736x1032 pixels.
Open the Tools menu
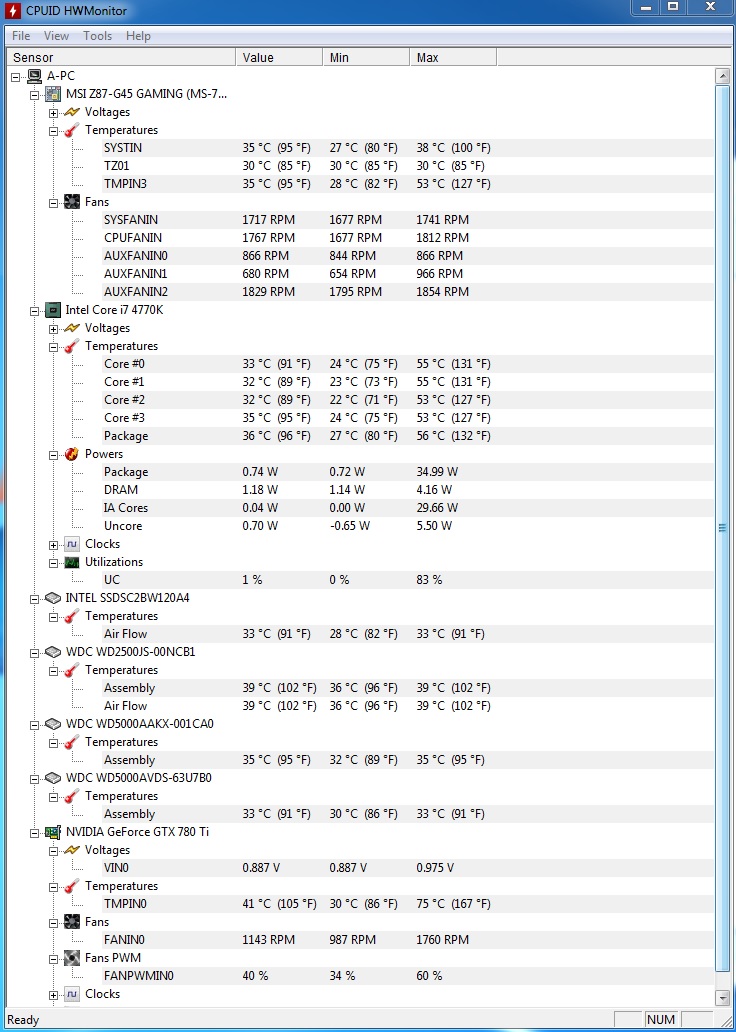point(97,36)
